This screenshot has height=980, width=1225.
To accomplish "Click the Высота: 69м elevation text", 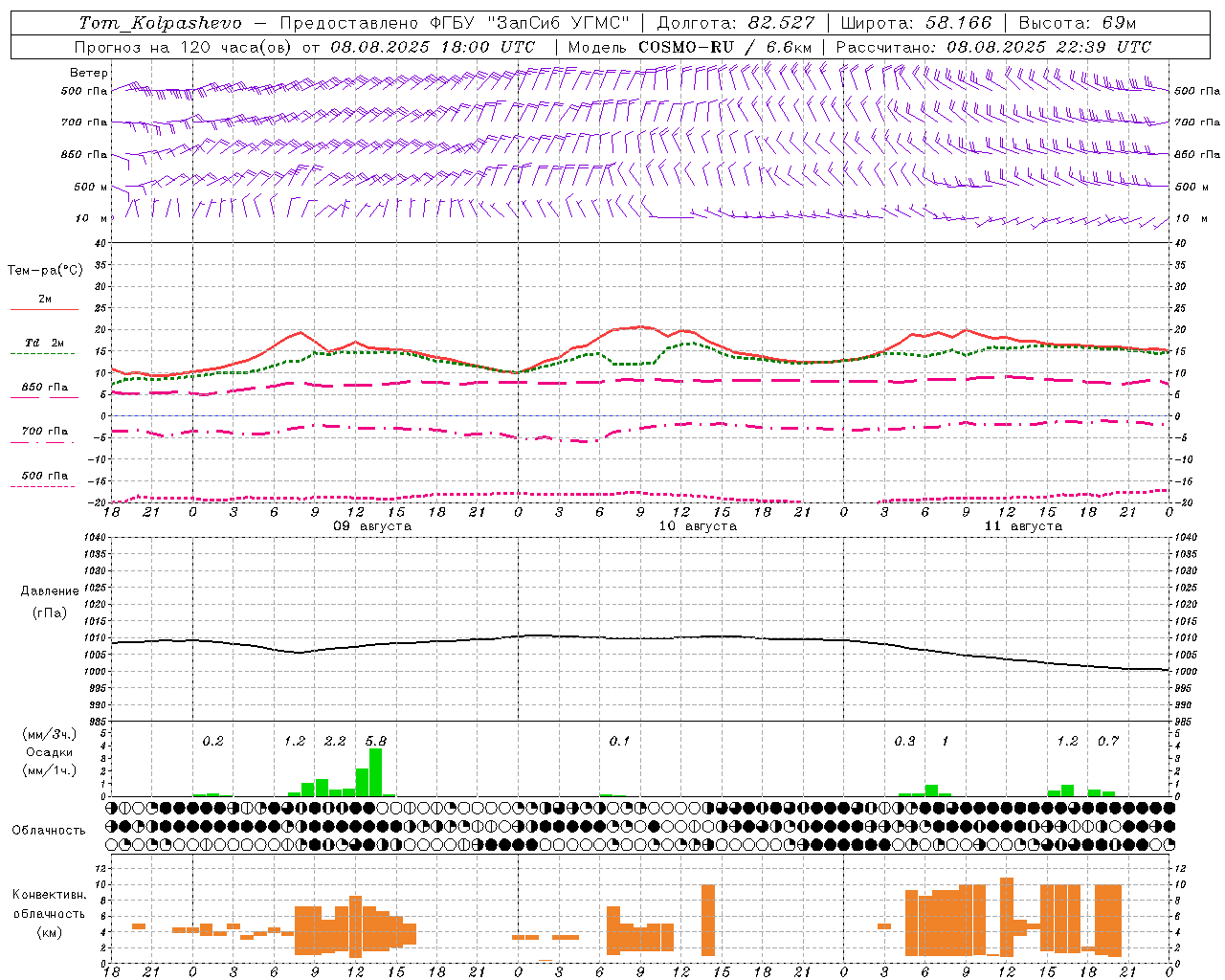I will tap(1078, 23).
